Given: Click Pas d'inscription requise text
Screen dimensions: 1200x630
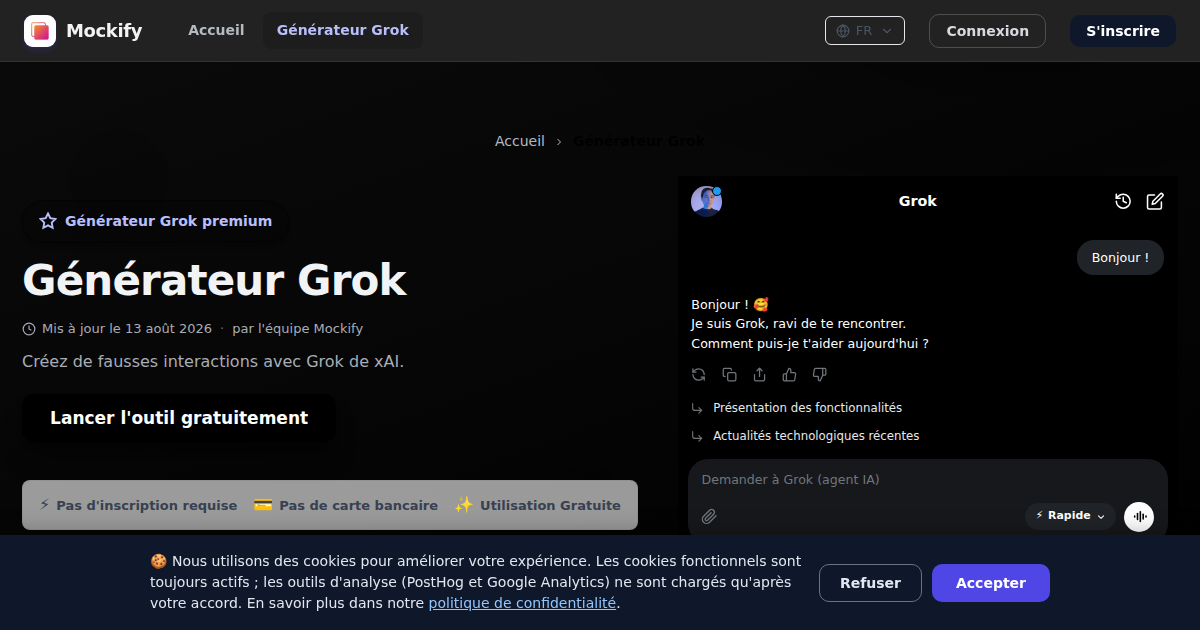Looking at the screenshot, I should pos(147,506).
